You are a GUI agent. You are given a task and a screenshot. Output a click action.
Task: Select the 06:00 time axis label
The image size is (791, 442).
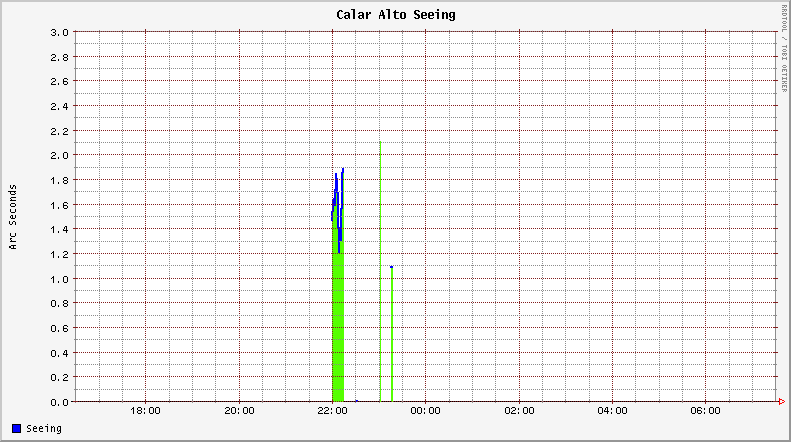click(x=705, y=411)
